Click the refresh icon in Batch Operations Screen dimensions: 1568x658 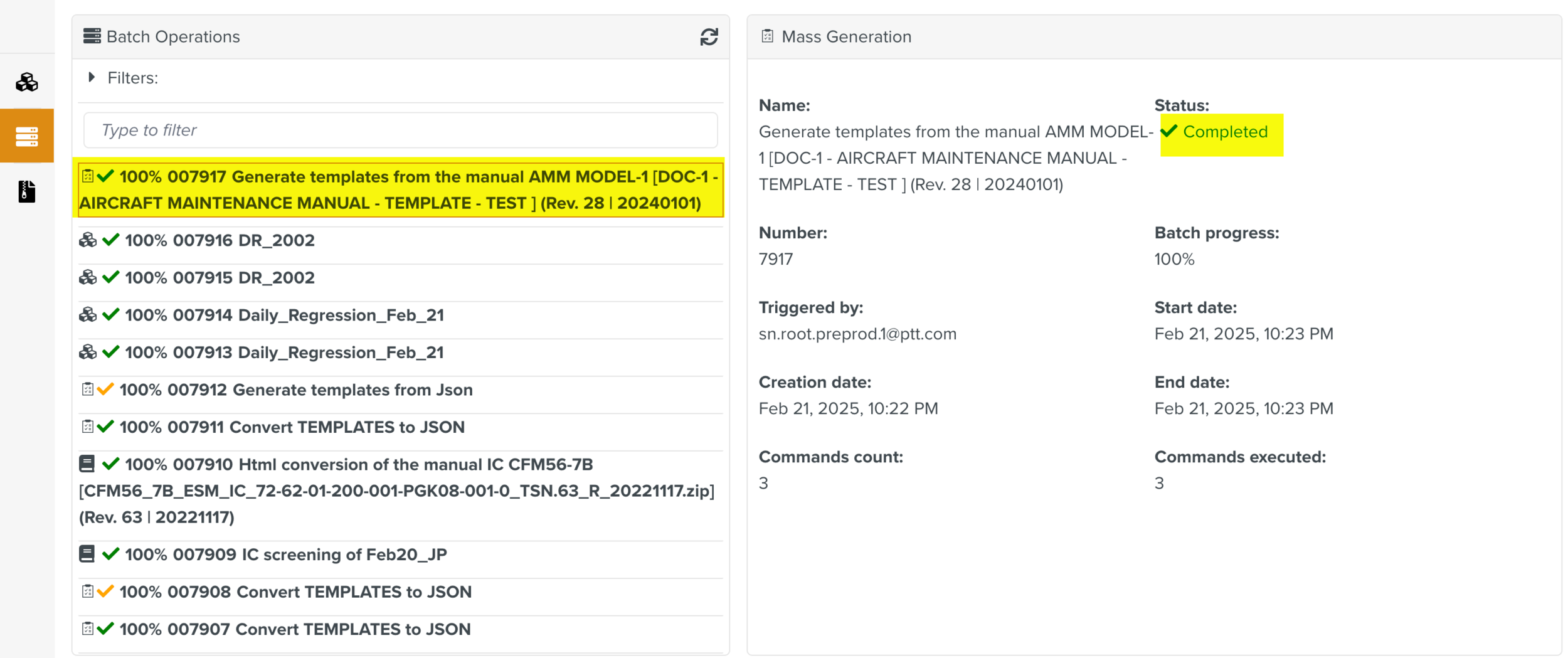(x=709, y=37)
